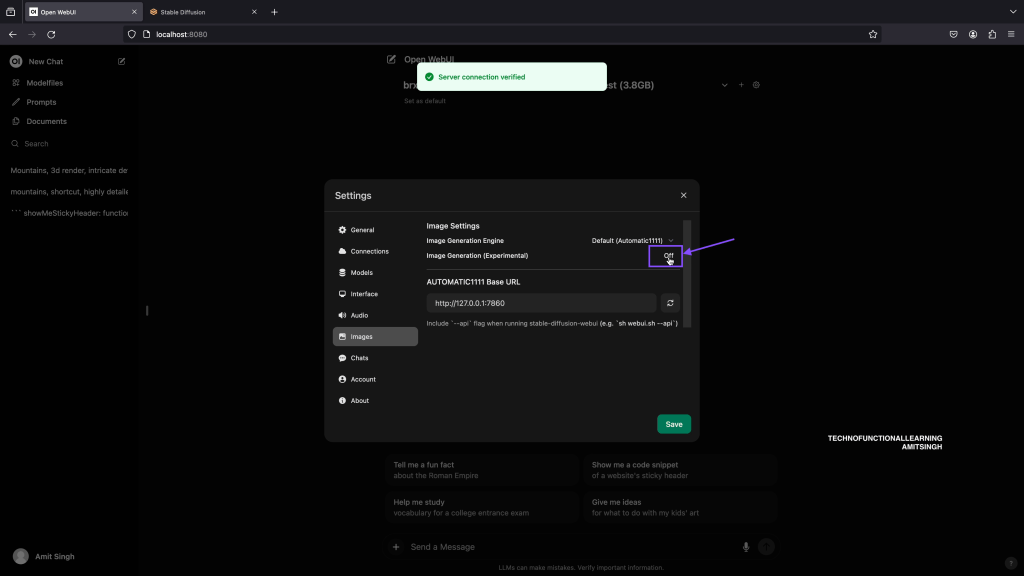Open the browser extensions puzzle icon
This screenshot has width=1024, height=576.
(992, 34)
